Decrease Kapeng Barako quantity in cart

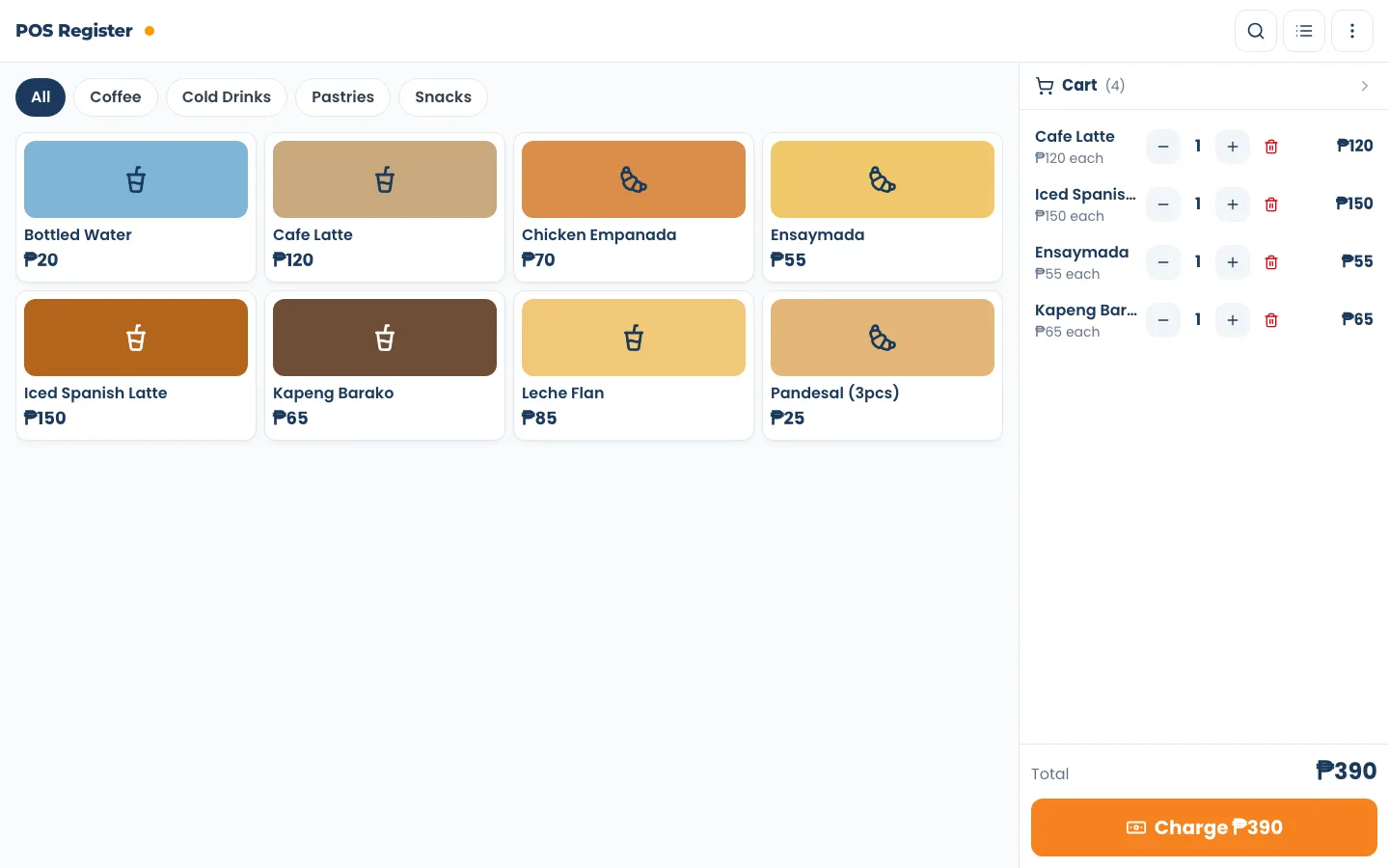tap(1163, 320)
